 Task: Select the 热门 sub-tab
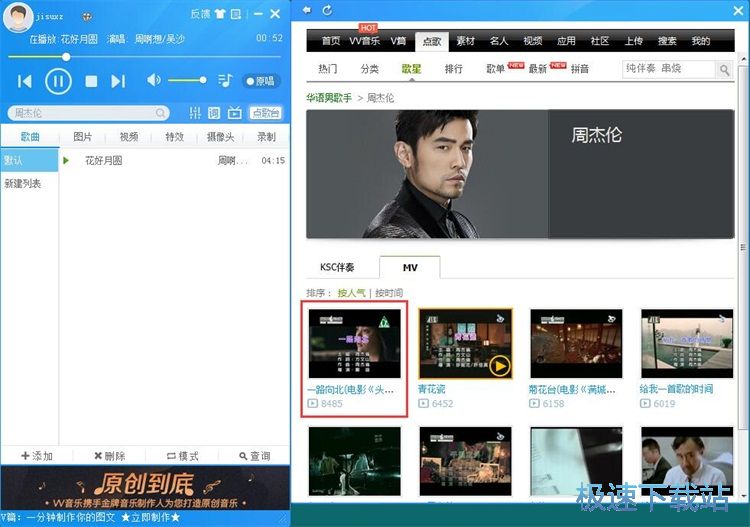pos(328,69)
